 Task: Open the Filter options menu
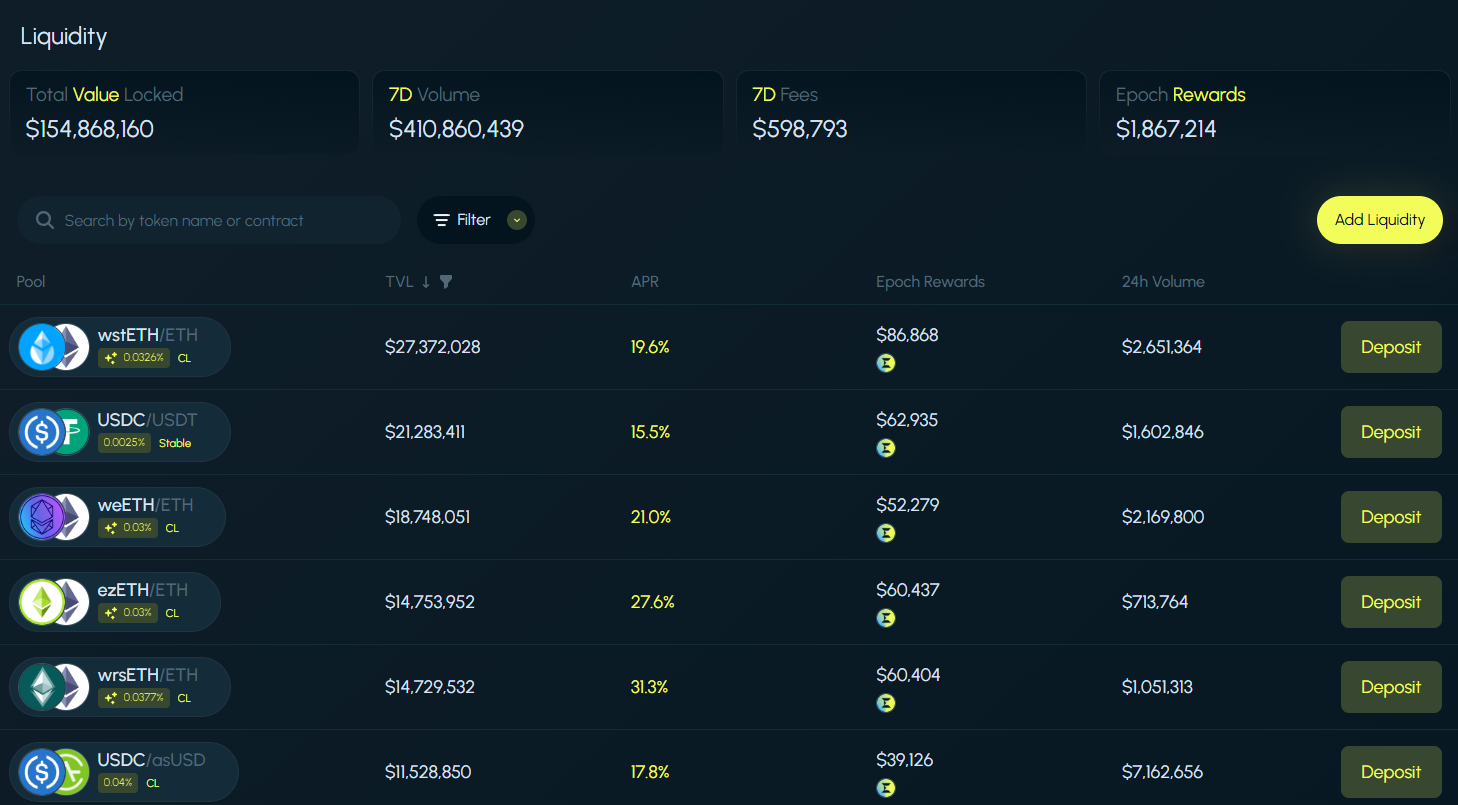click(462, 220)
